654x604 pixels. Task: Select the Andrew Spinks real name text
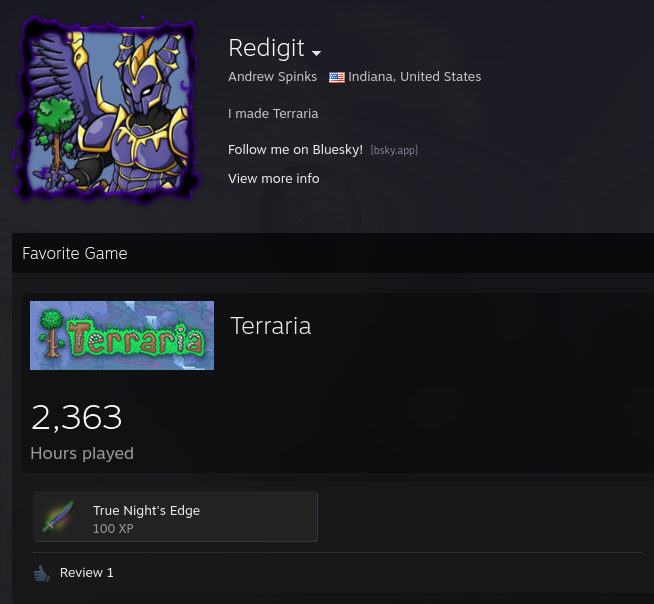(x=272, y=77)
